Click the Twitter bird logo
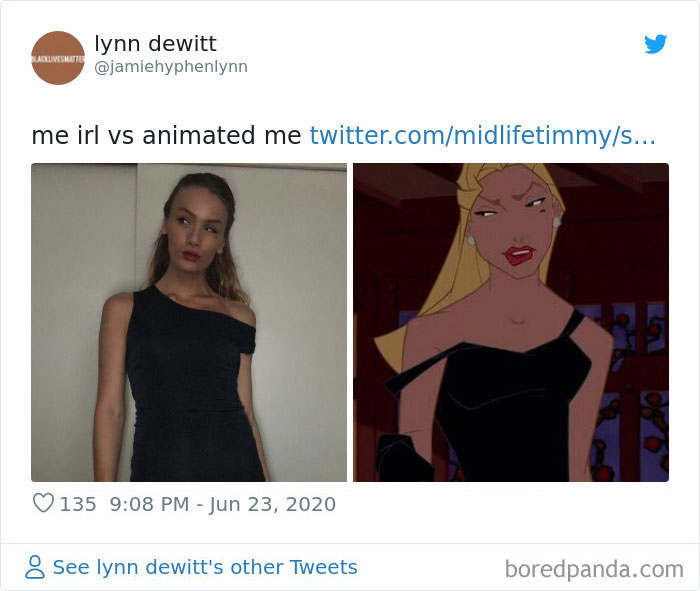 (x=655, y=44)
